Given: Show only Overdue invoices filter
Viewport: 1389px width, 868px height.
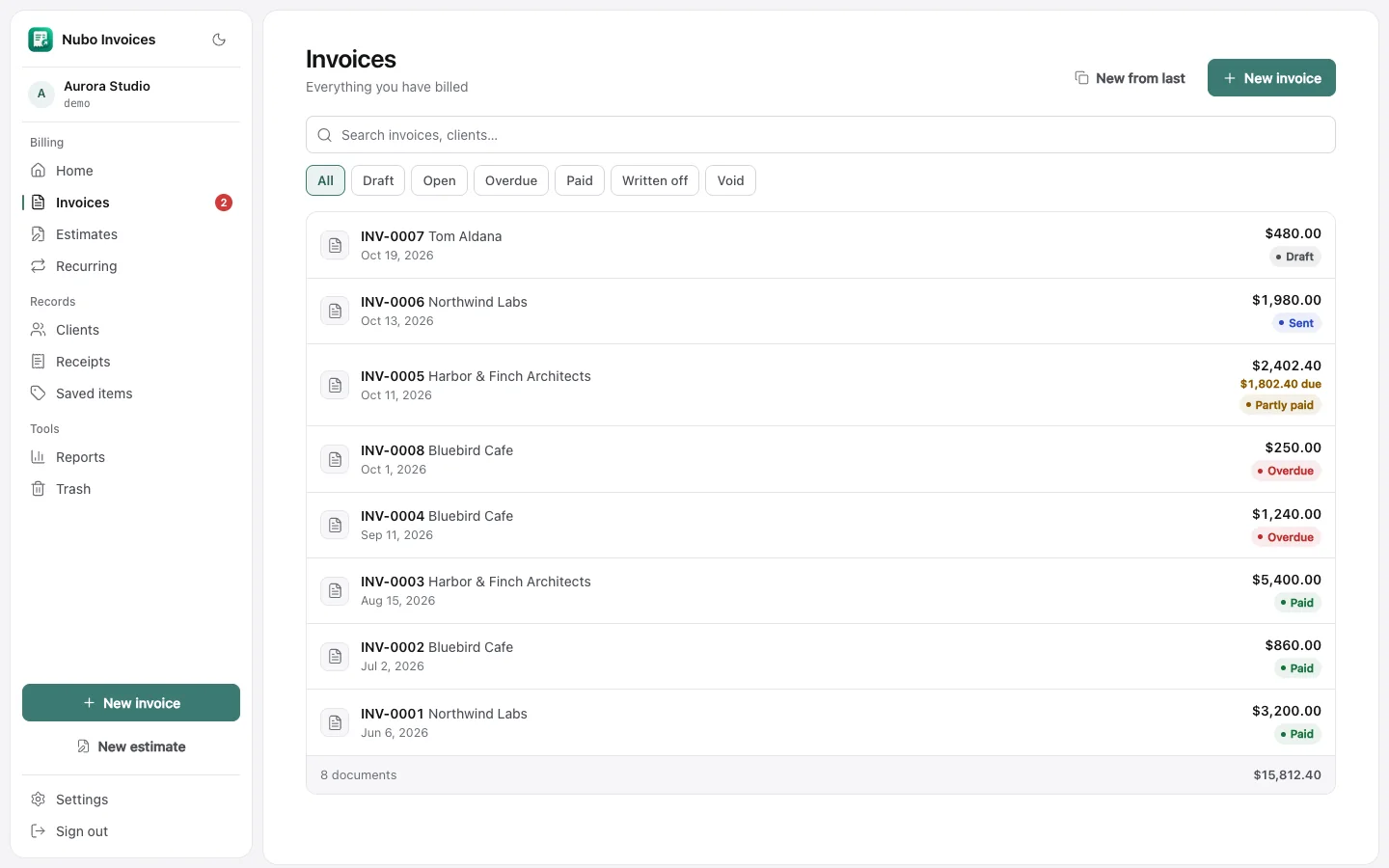Looking at the screenshot, I should 511,180.
